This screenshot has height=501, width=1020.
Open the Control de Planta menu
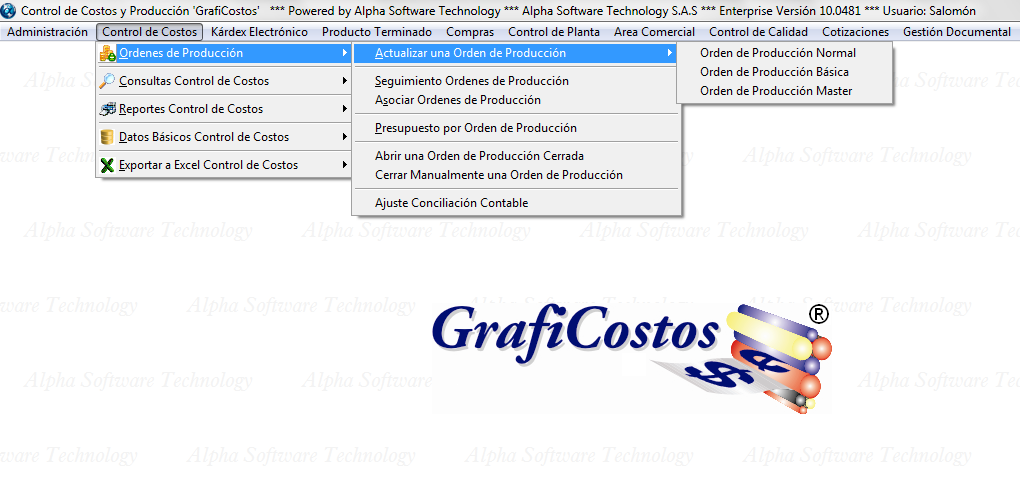[x=554, y=32]
